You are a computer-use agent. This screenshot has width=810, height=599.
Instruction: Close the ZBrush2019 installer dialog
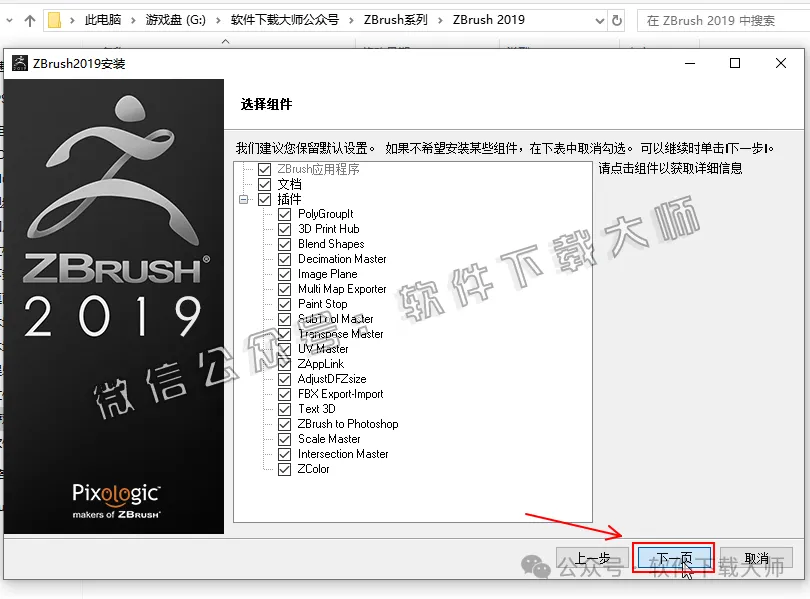[x=781, y=64]
